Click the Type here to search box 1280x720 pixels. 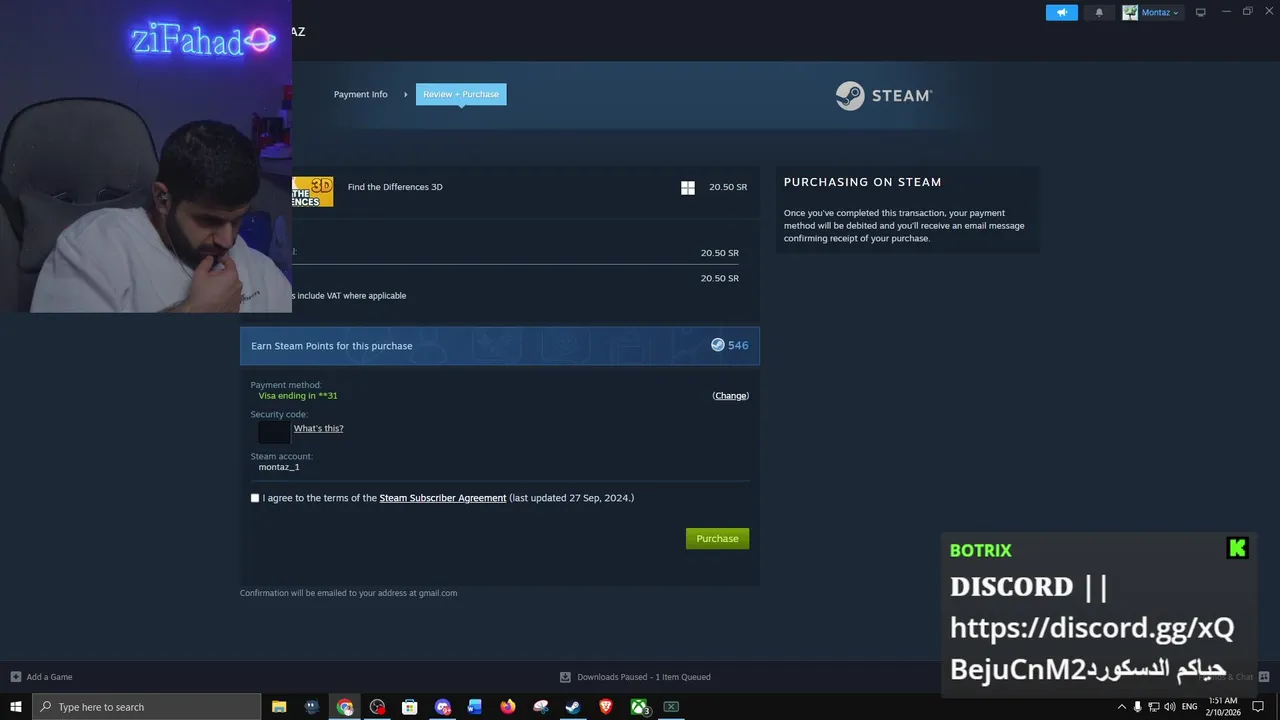point(147,707)
